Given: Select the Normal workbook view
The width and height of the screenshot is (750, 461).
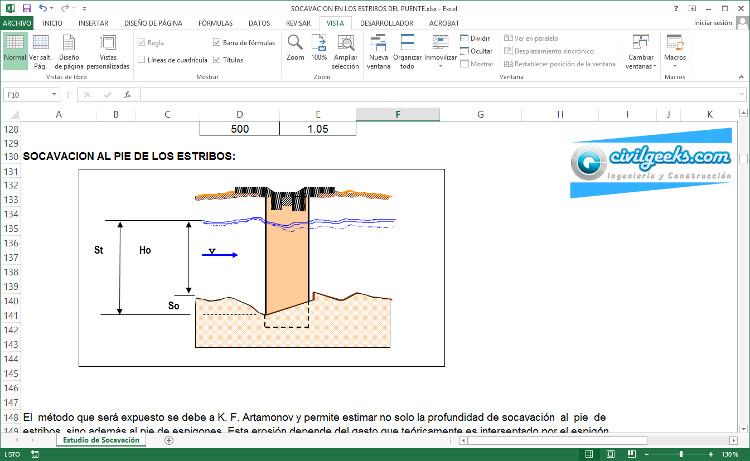Looking at the screenshot, I should click(15, 50).
